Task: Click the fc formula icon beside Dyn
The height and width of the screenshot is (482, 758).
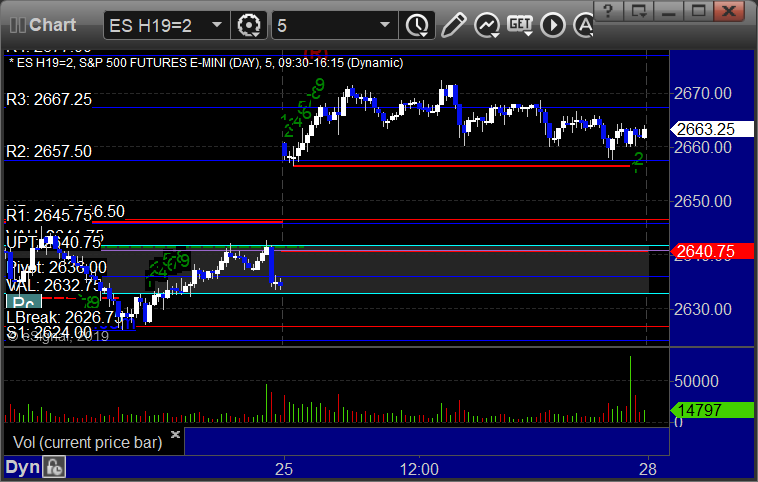Action: pyautogui.click(x=54, y=467)
